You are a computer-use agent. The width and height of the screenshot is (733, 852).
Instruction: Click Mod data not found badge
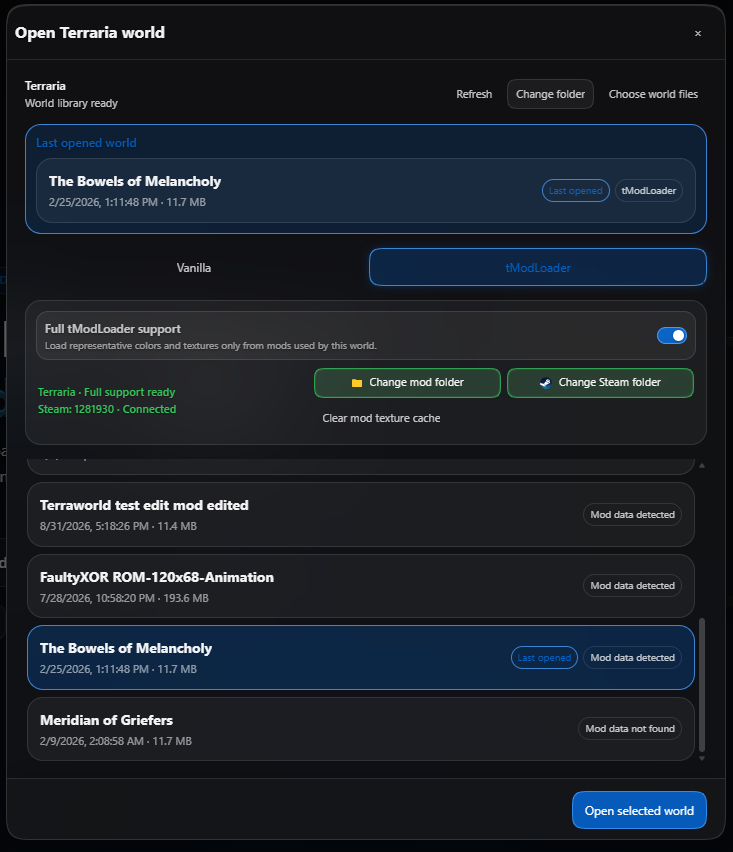630,729
